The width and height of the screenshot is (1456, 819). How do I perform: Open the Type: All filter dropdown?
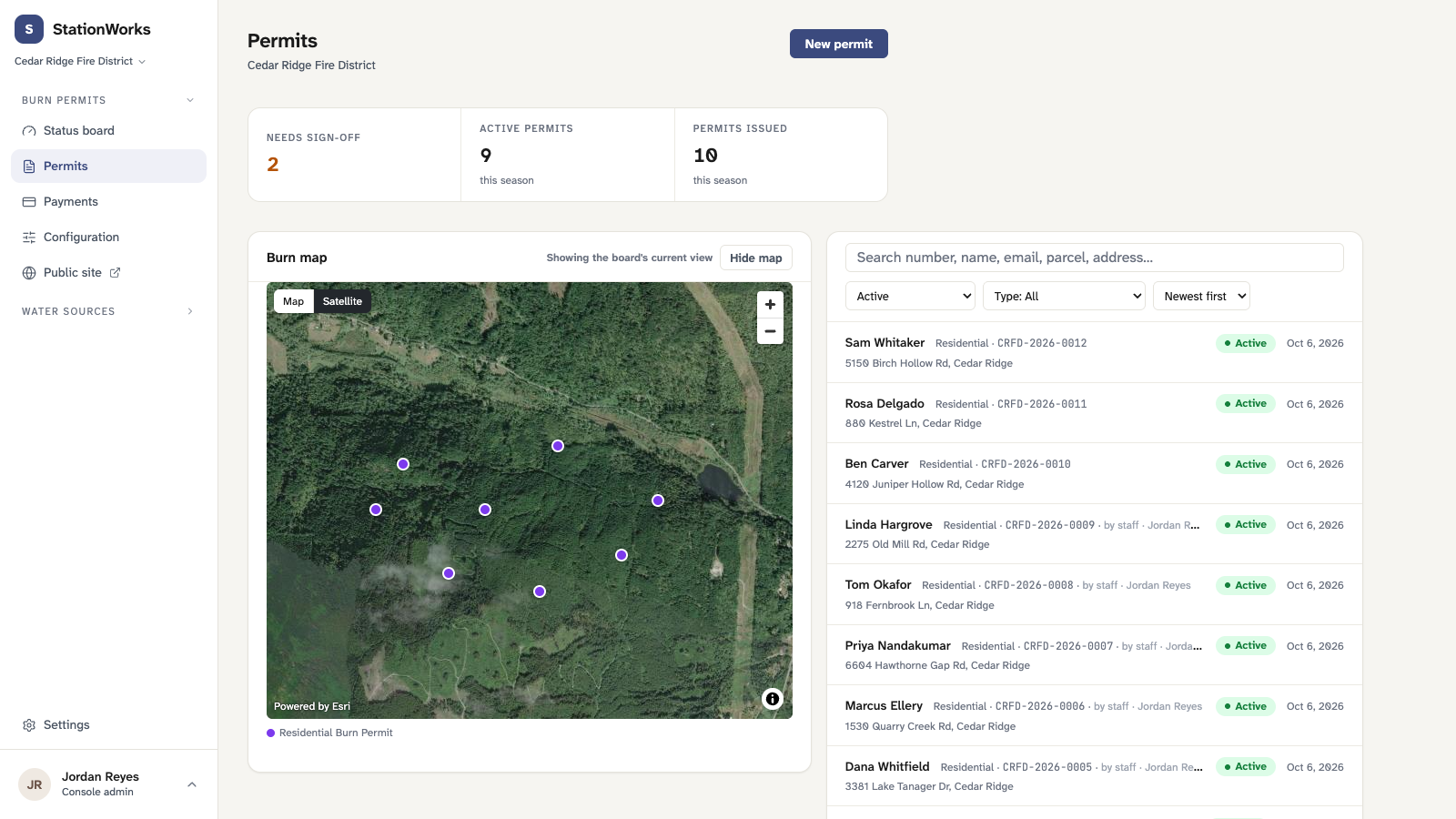click(1064, 296)
